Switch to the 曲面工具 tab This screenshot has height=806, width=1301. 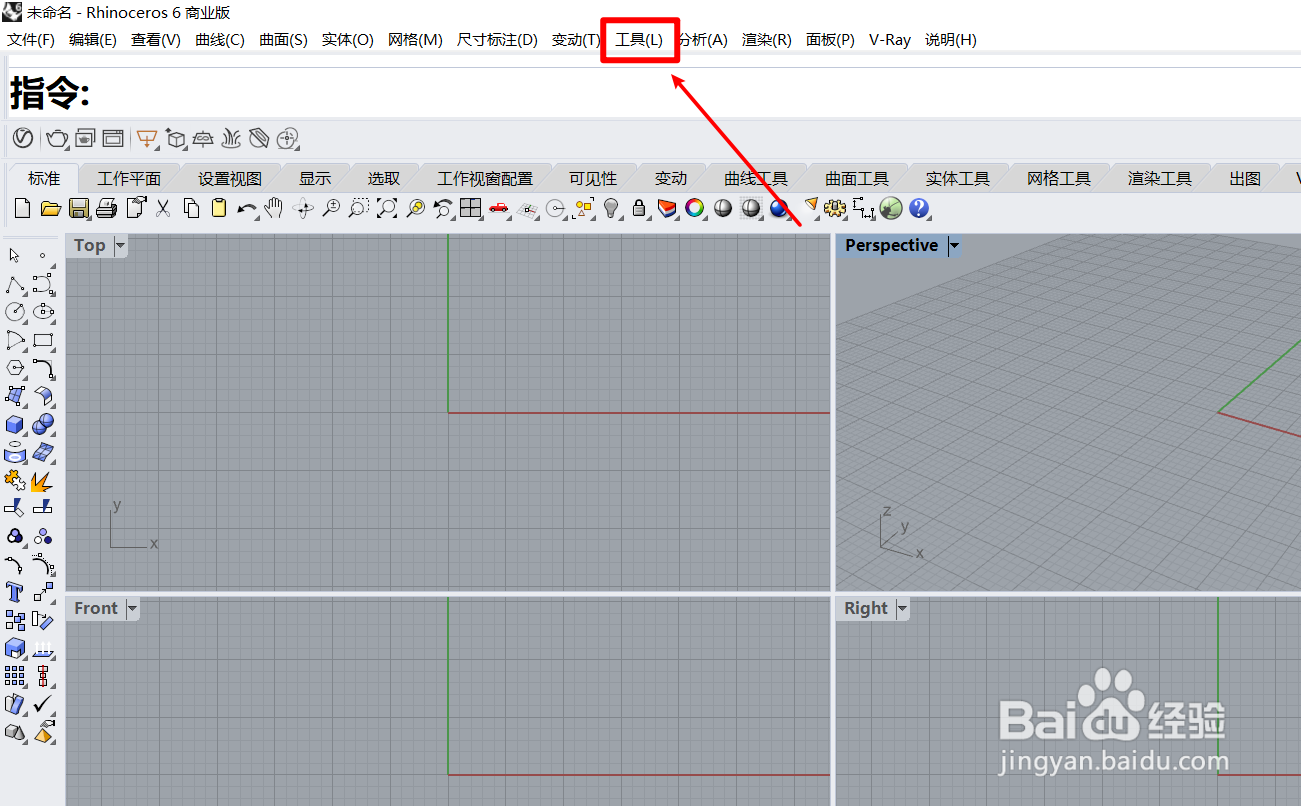pos(857,179)
